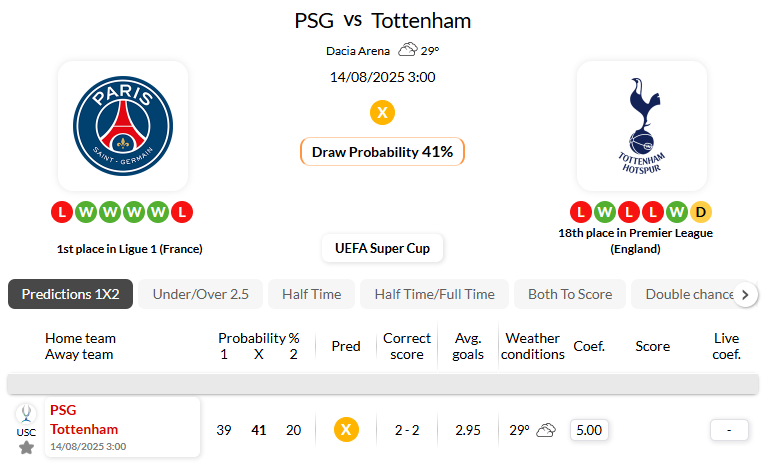Switch to Both To Score tab
This screenshot has height=476, width=771.
570,294
